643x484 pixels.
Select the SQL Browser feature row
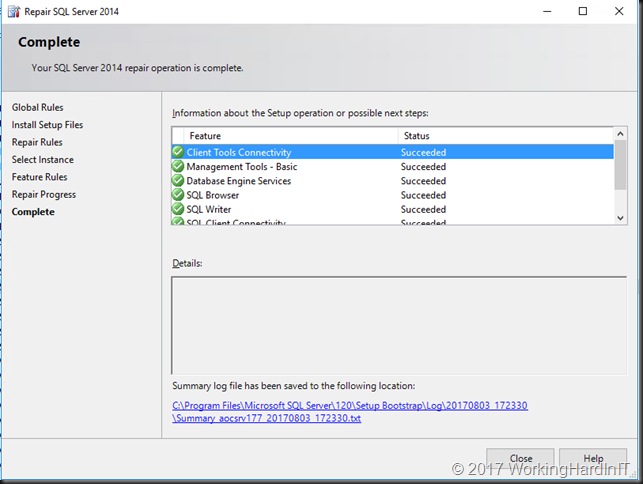click(x=393, y=195)
